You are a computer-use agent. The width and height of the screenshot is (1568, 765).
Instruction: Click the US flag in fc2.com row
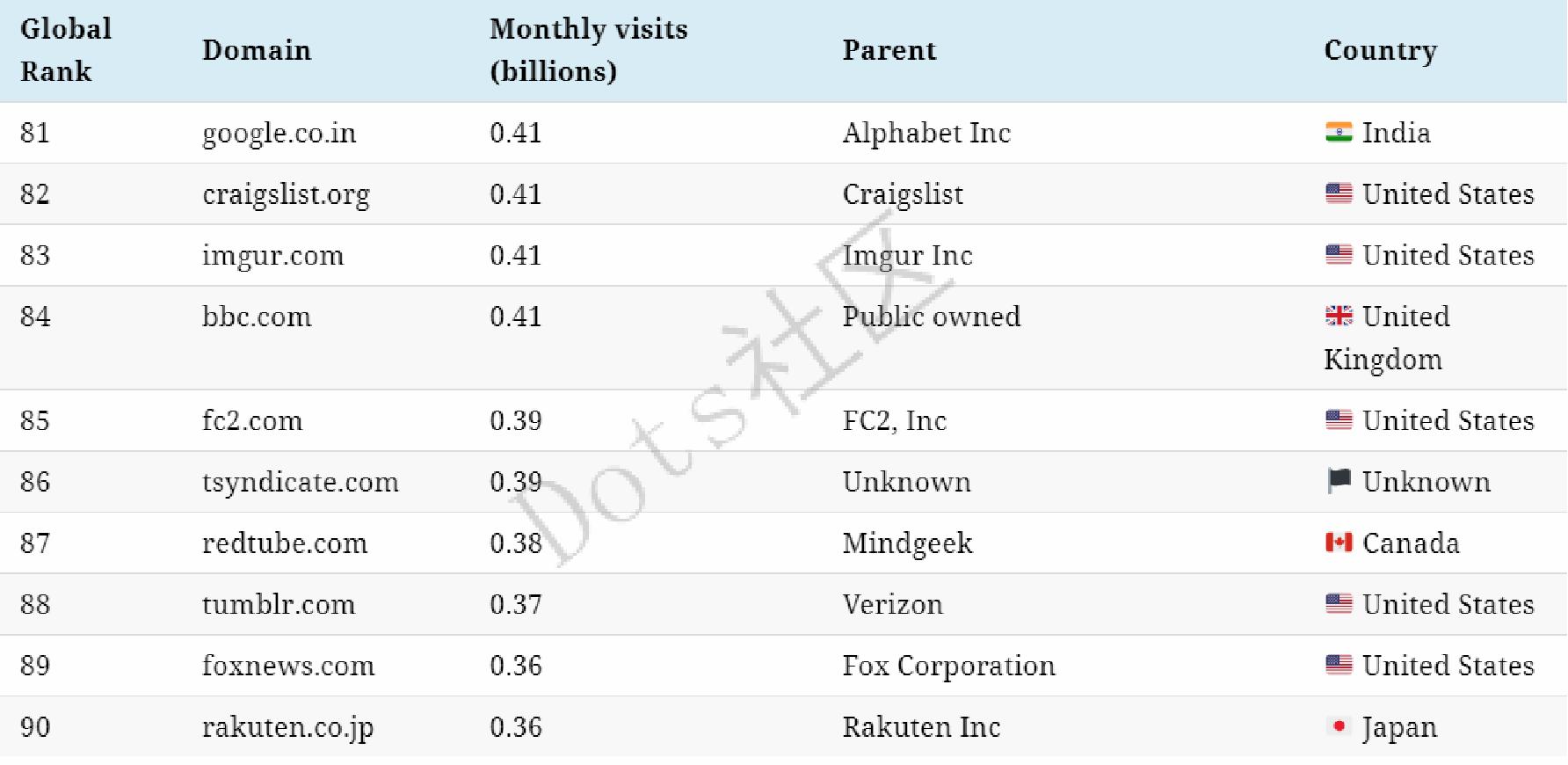click(x=1339, y=420)
